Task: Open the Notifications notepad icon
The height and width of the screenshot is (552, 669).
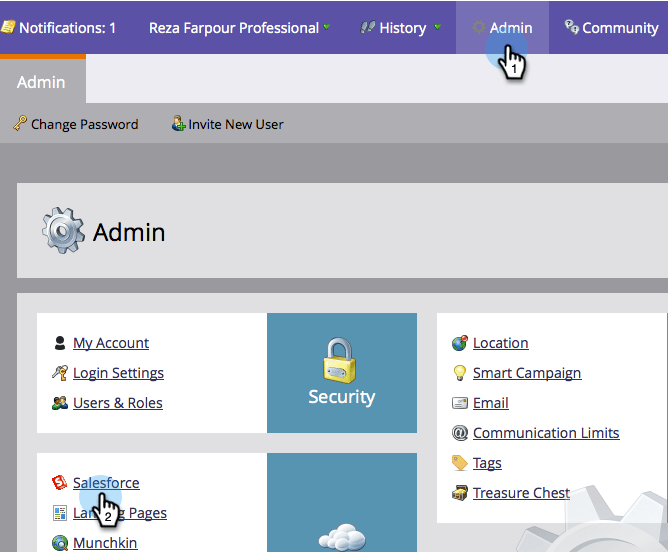Action: point(8,27)
